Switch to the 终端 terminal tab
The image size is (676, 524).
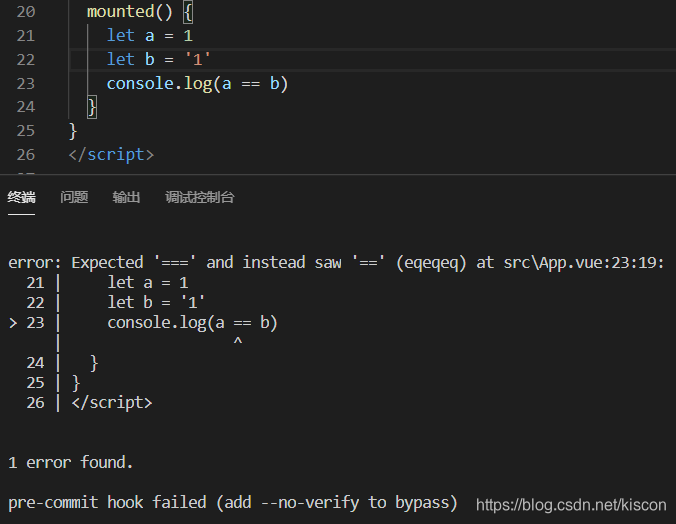click(x=22, y=198)
